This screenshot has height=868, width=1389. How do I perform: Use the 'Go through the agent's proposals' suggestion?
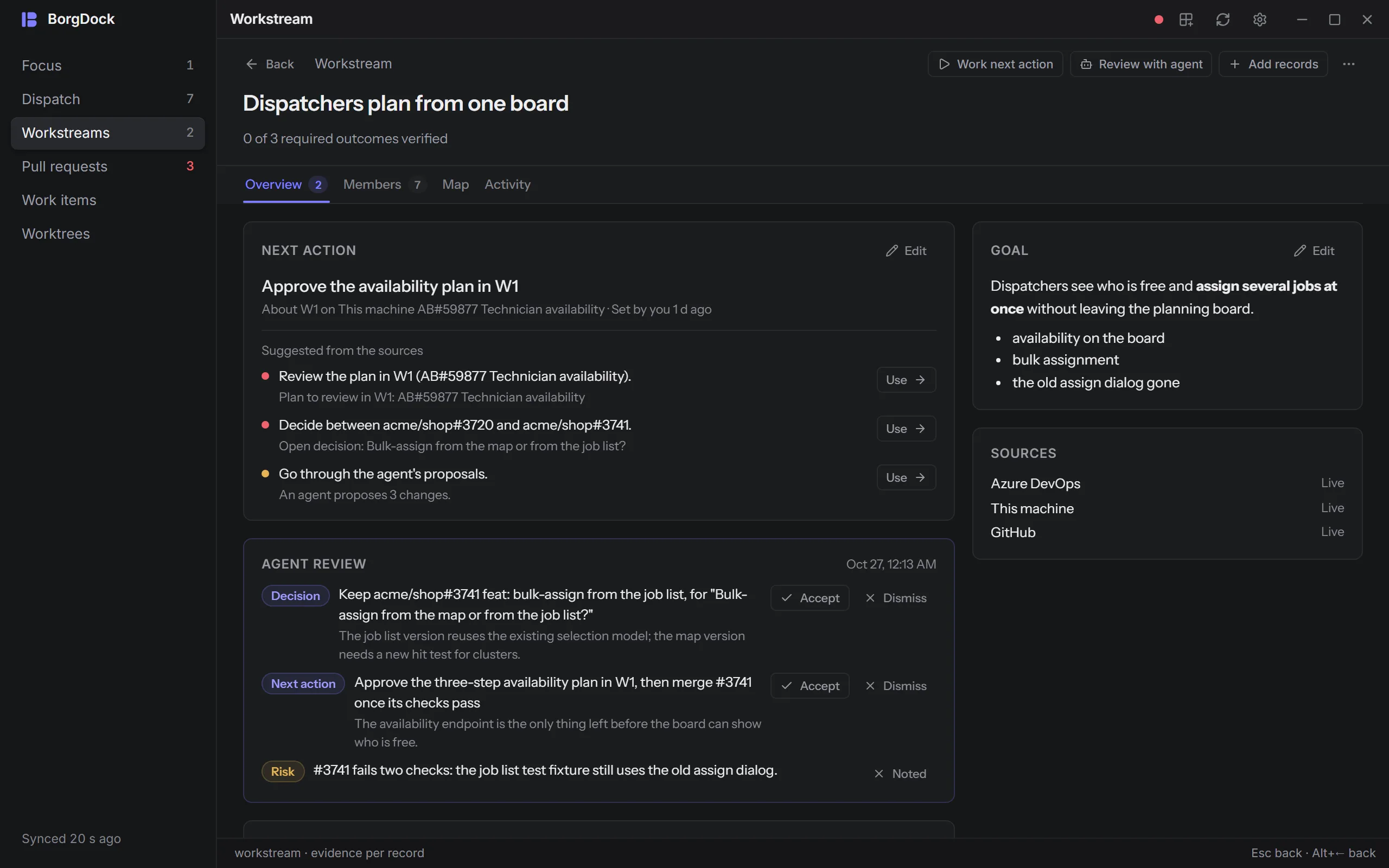point(906,477)
